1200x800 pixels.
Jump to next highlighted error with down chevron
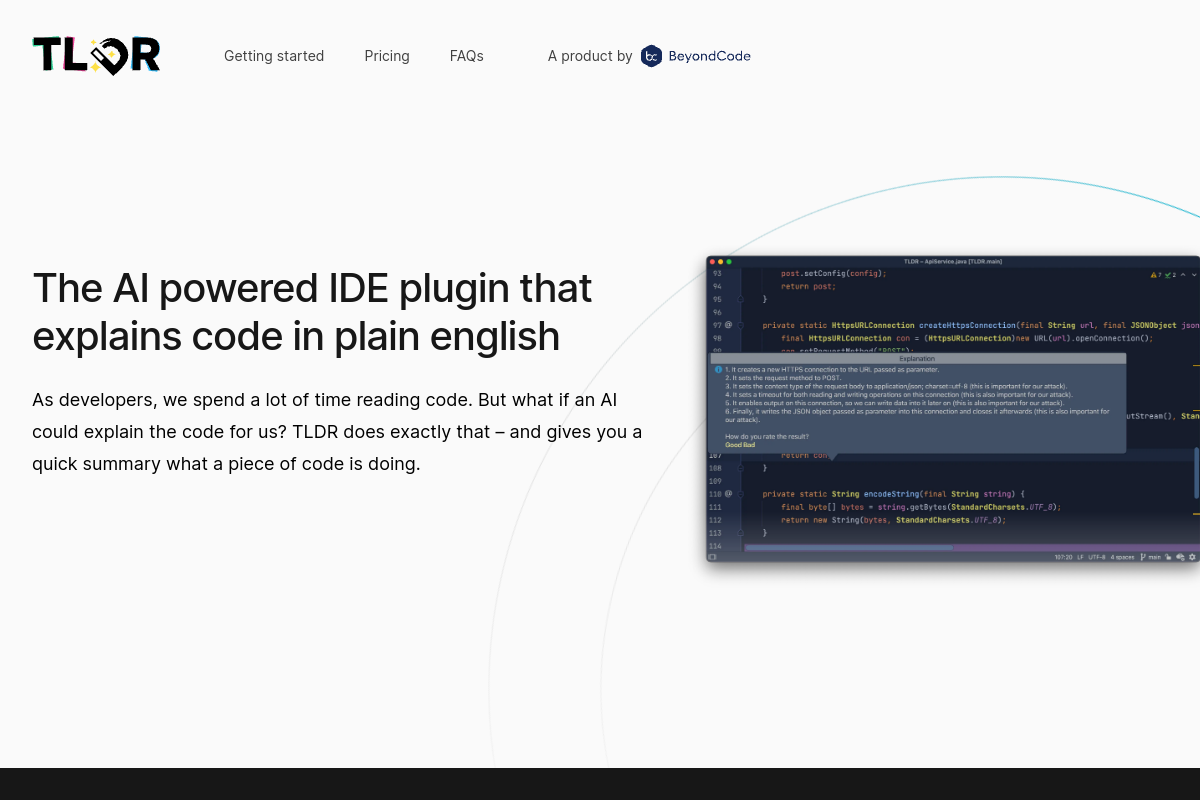(x=1194, y=275)
